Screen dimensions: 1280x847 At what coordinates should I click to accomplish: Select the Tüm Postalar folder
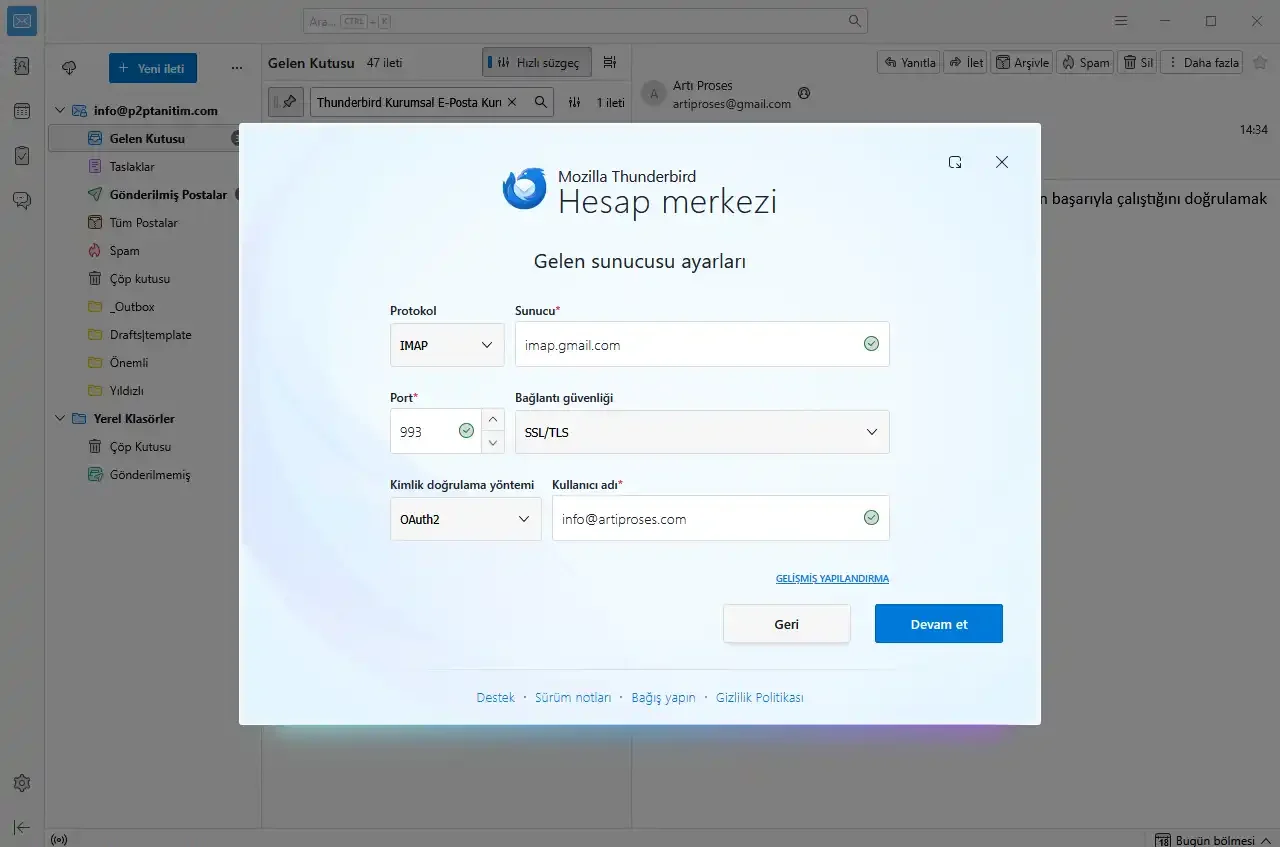point(145,223)
